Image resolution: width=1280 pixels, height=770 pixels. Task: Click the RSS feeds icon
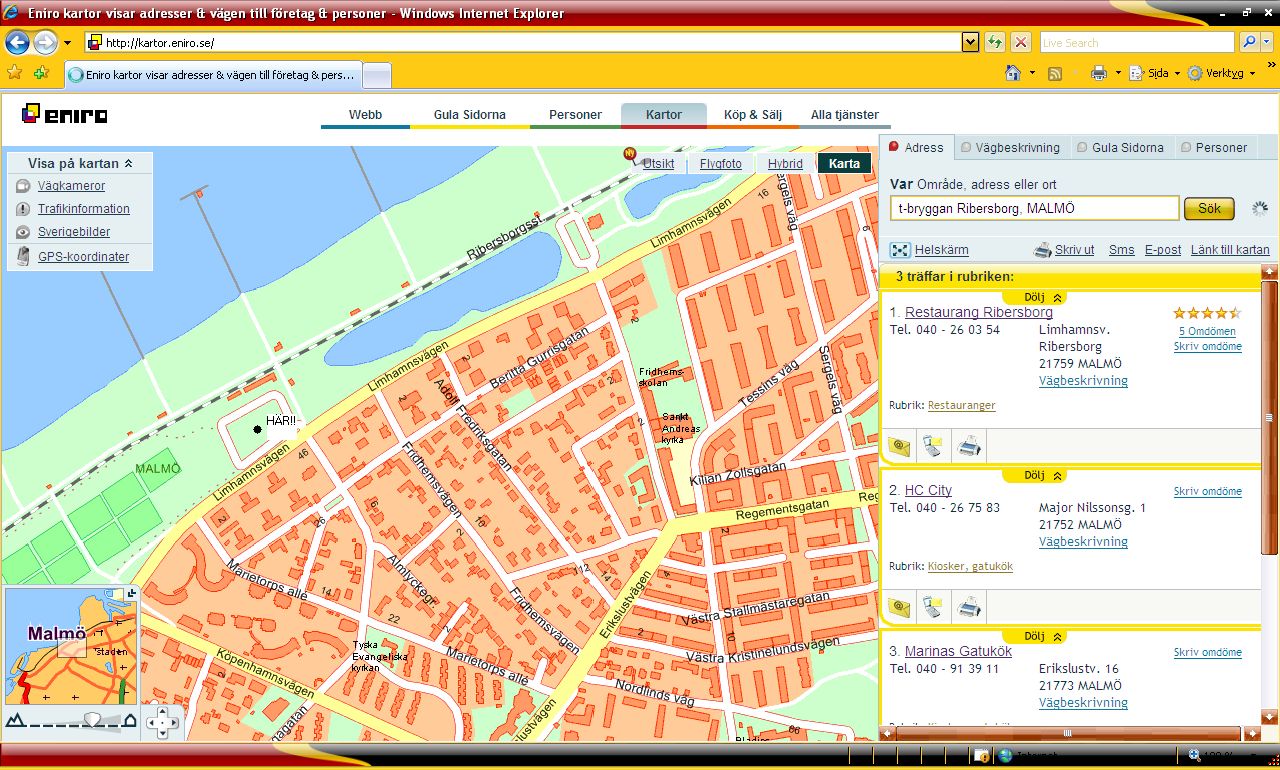pyautogui.click(x=1055, y=73)
